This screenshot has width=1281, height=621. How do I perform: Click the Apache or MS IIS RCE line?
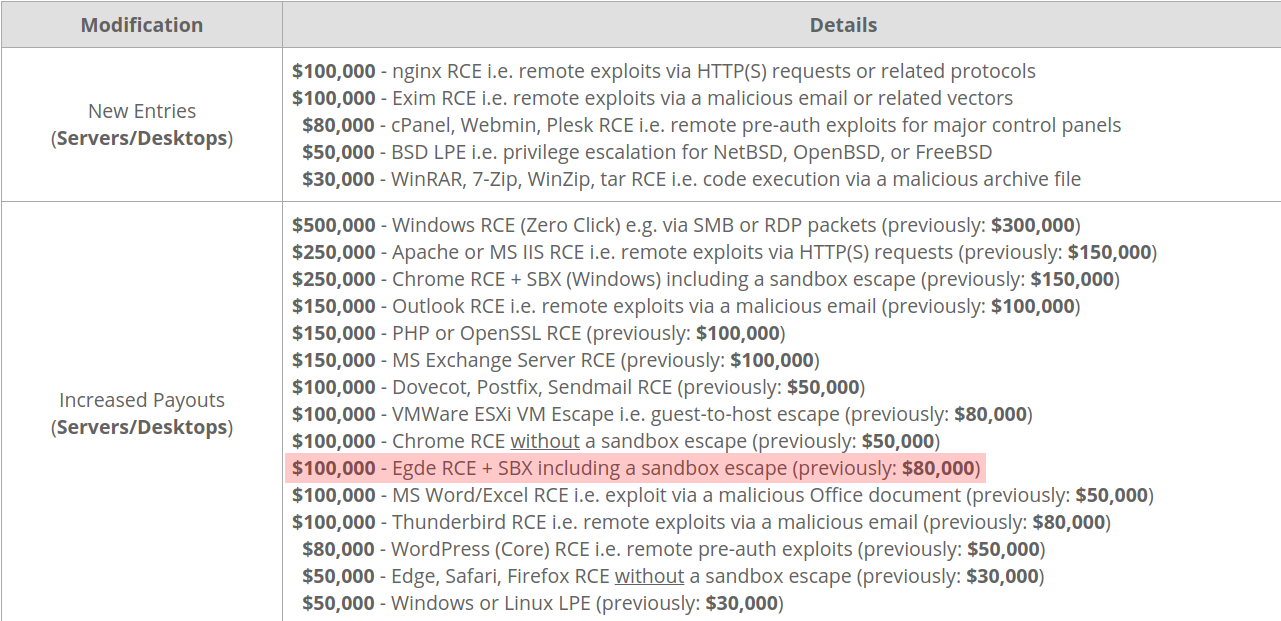(x=724, y=252)
